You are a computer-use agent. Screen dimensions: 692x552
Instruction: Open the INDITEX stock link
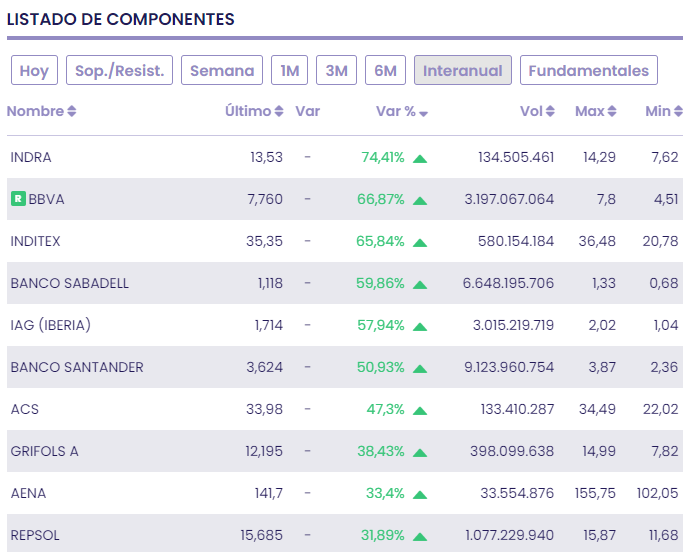36,241
